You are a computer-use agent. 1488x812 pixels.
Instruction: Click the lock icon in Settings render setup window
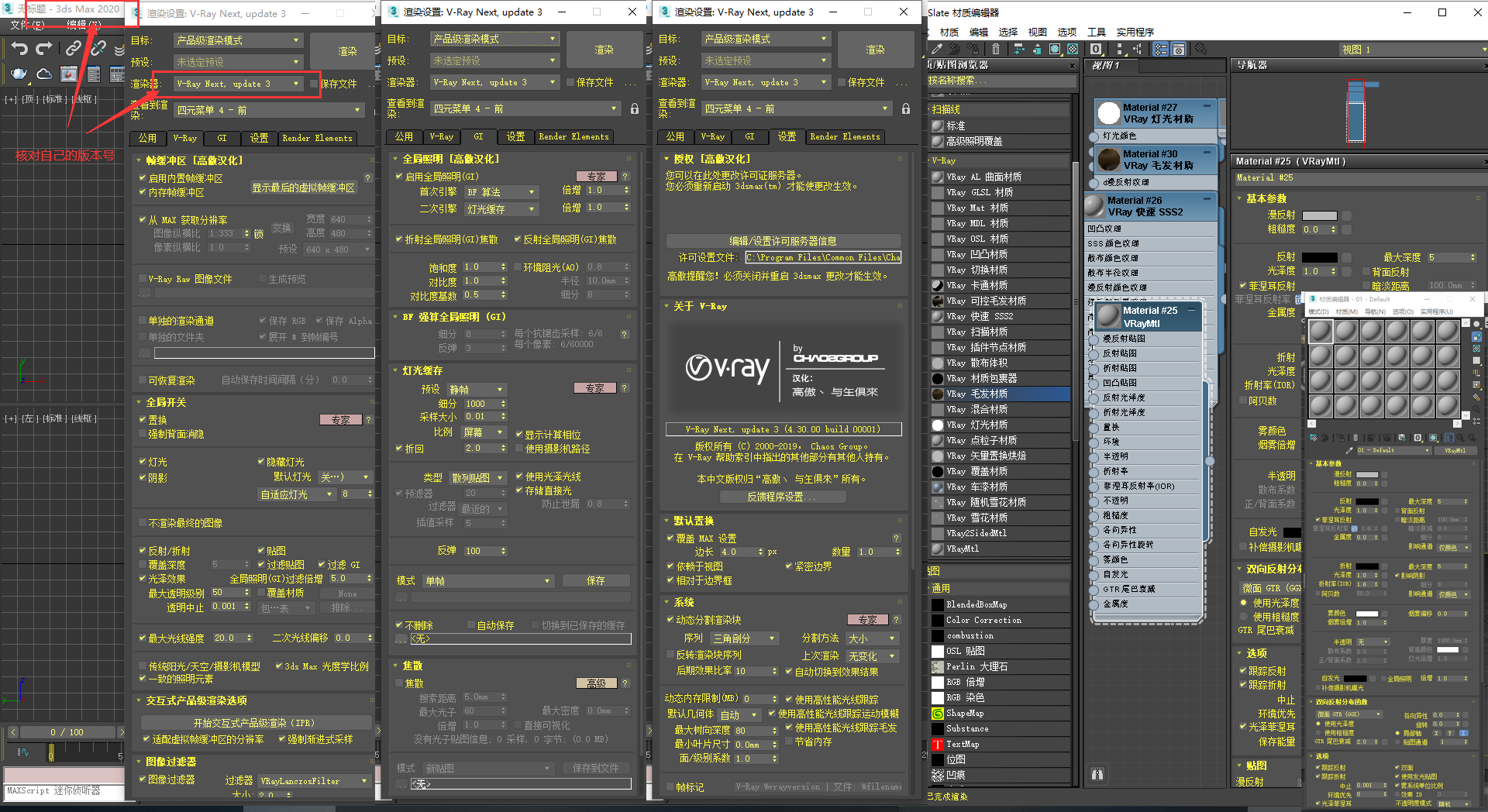click(x=906, y=108)
